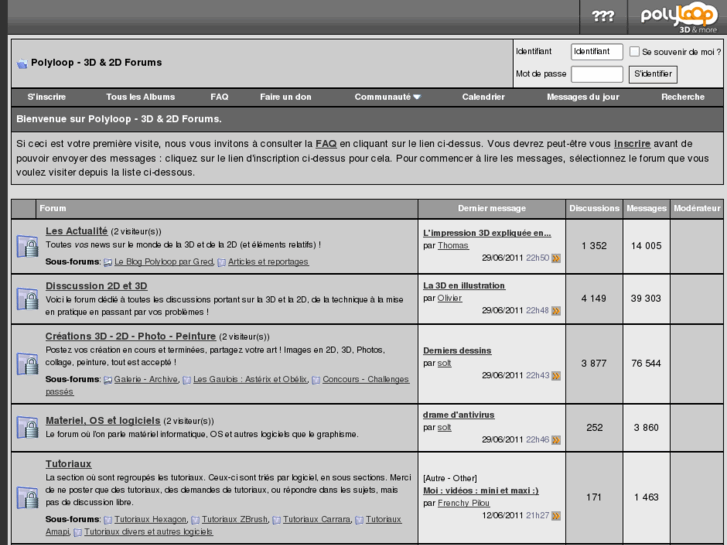Screen dimensions: 727x545
Task: Follow FAQ link in welcome text
Action: pyautogui.click(x=326, y=144)
